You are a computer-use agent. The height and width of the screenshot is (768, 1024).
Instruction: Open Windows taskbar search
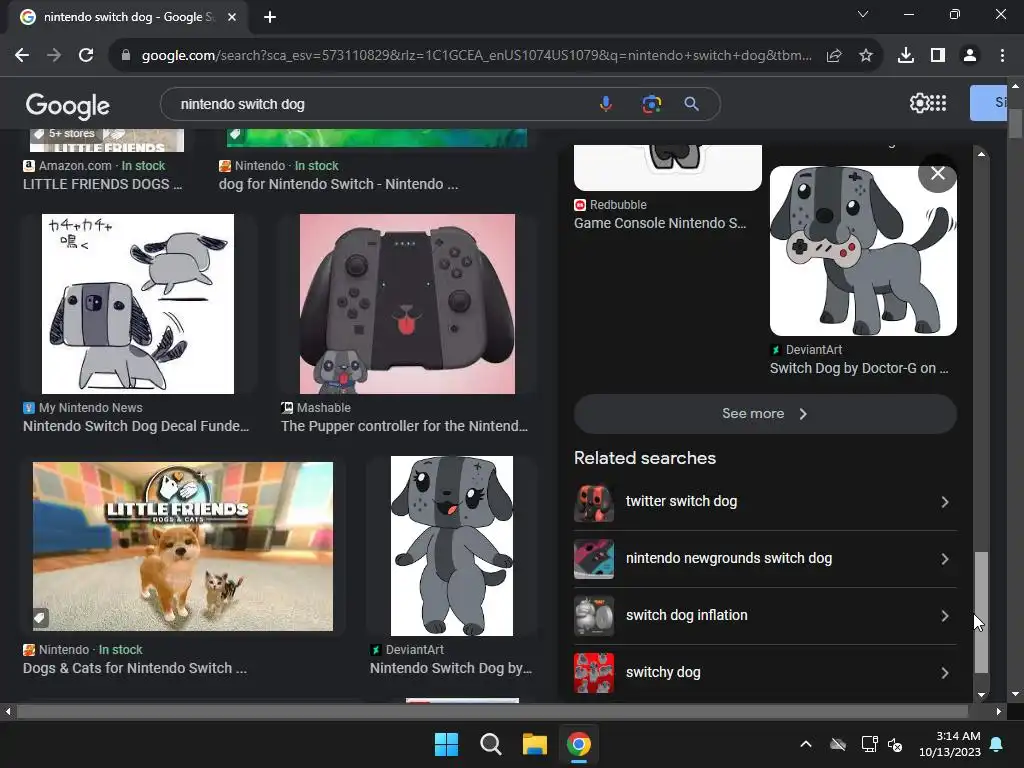tap(490, 744)
